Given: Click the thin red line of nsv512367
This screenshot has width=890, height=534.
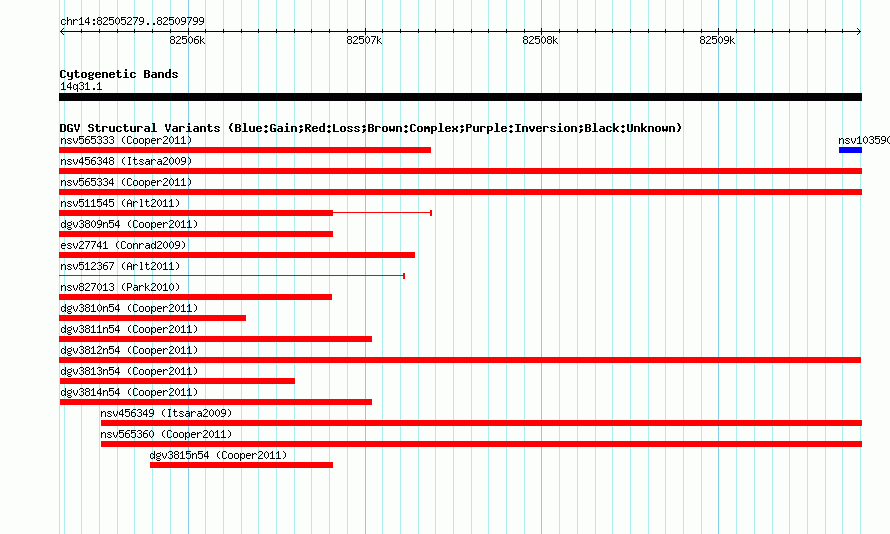Looking at the screenshot, I should [232, 276].
